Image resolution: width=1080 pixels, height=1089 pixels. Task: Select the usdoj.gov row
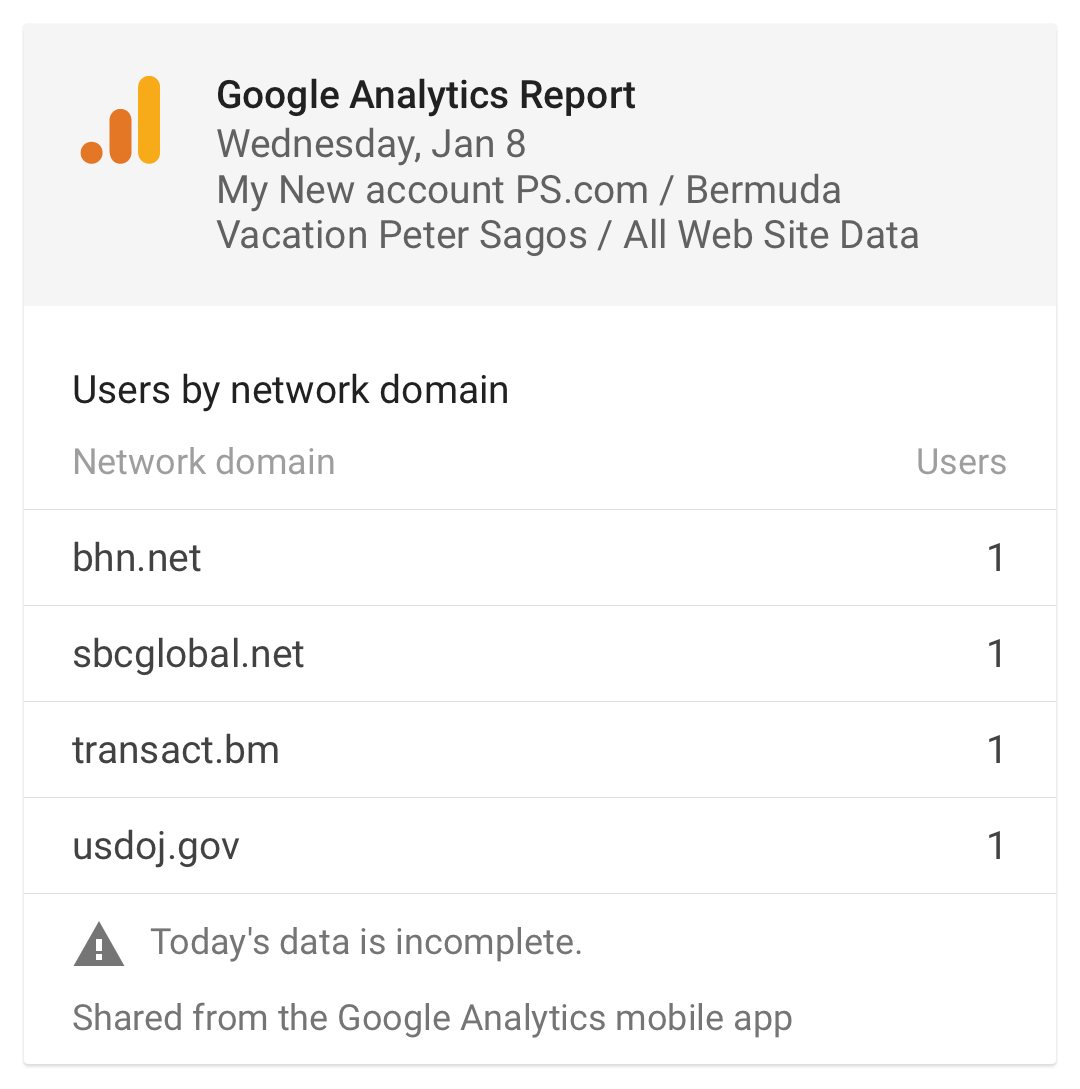(540, 845)
